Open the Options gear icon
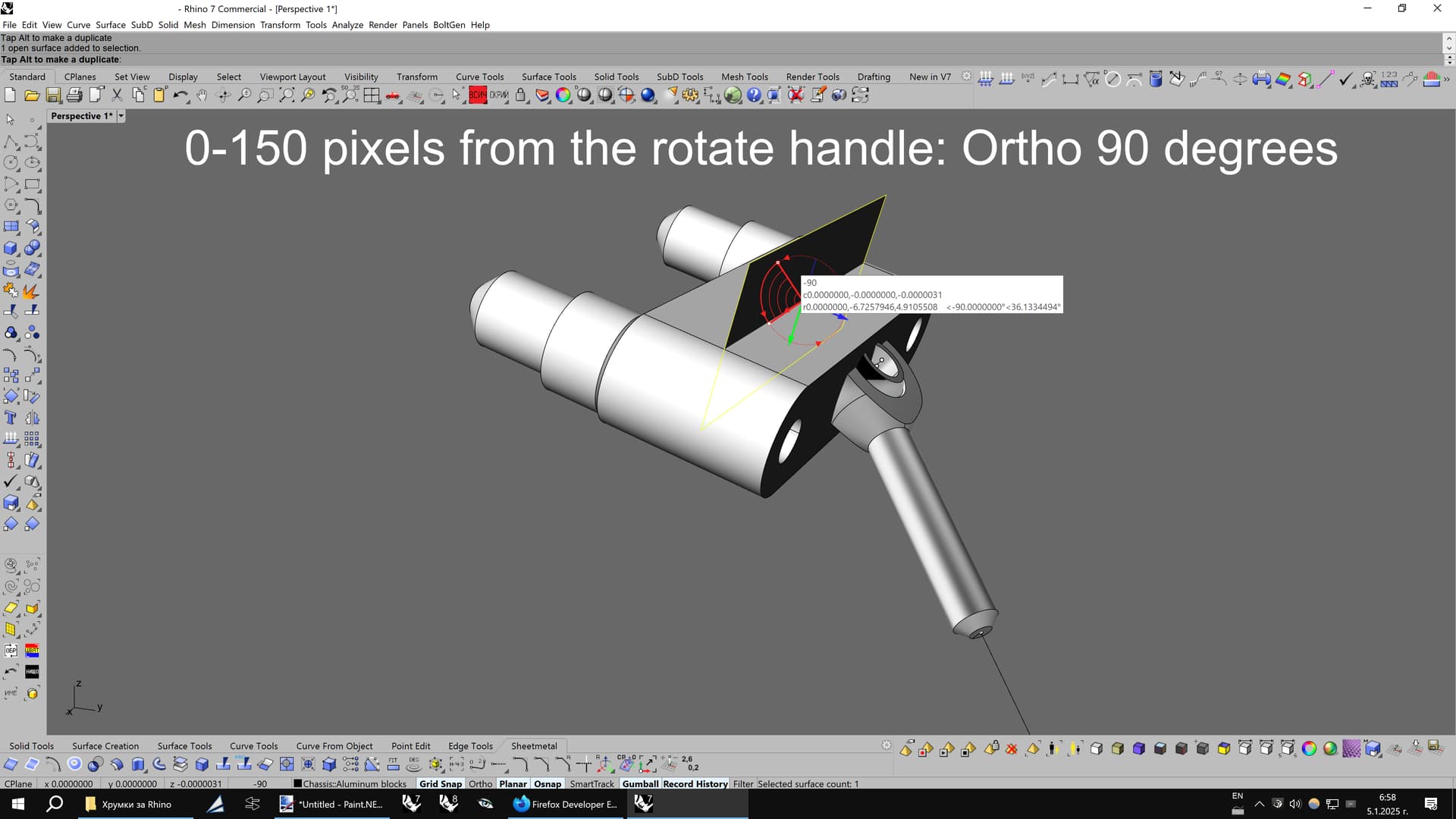The image size is (1456, 819). [690, 95]
